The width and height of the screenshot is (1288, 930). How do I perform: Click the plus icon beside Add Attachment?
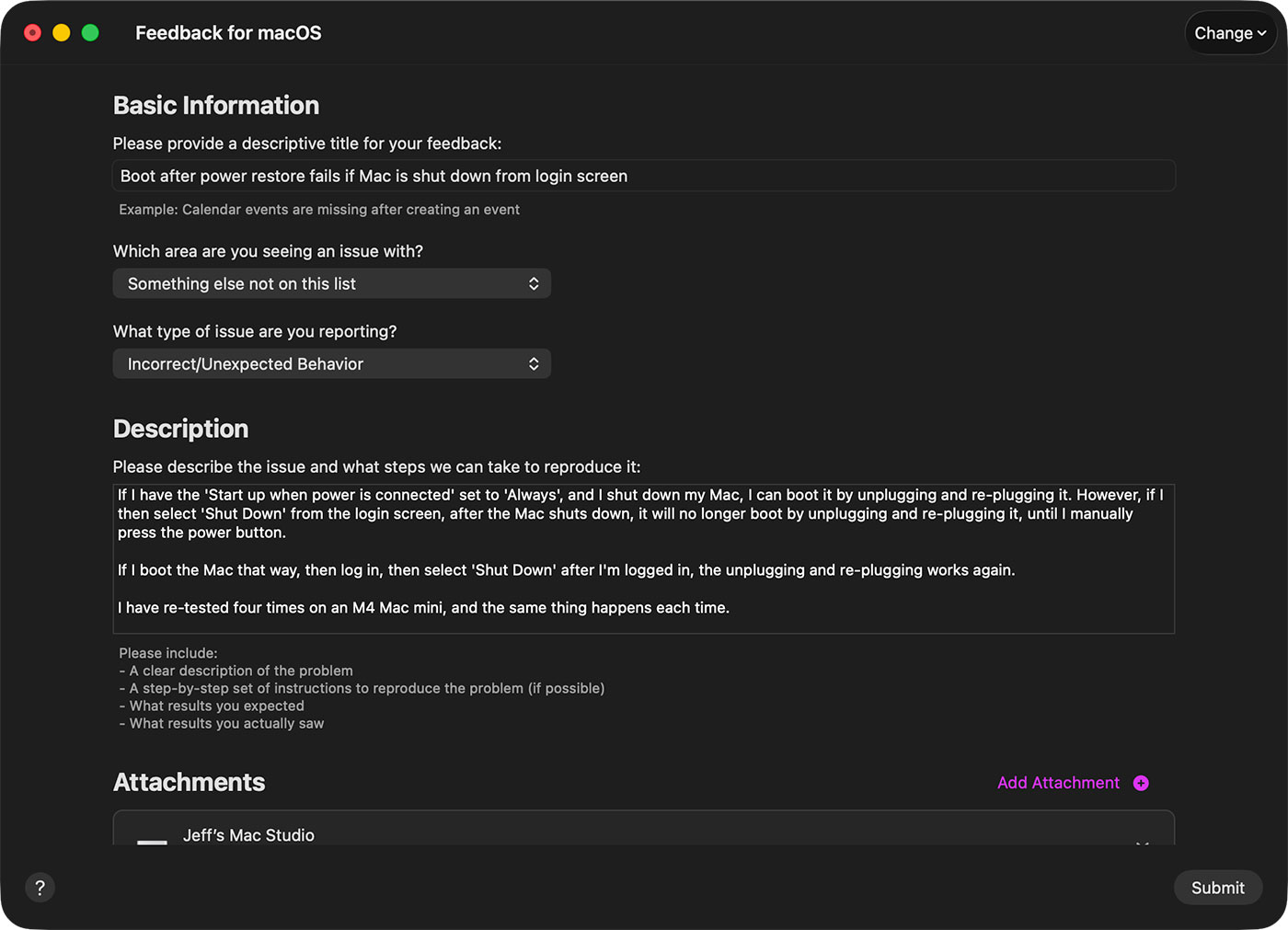coord(1141,783)
